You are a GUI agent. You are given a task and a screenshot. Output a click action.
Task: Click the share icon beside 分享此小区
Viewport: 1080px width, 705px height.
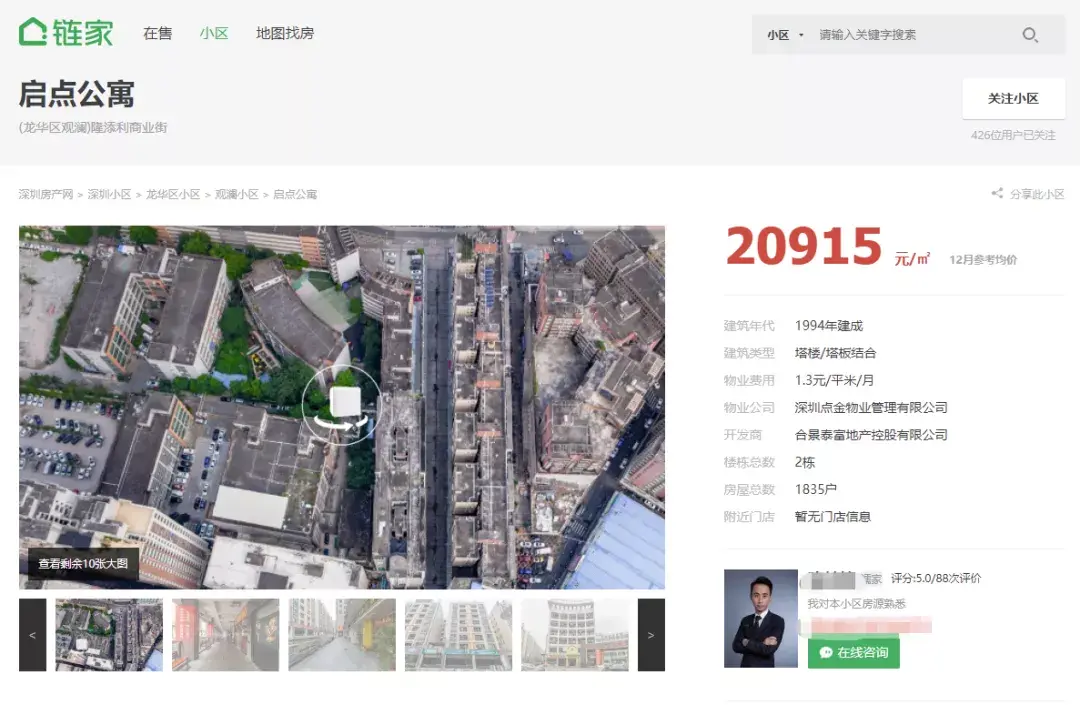tap(997, 194)
